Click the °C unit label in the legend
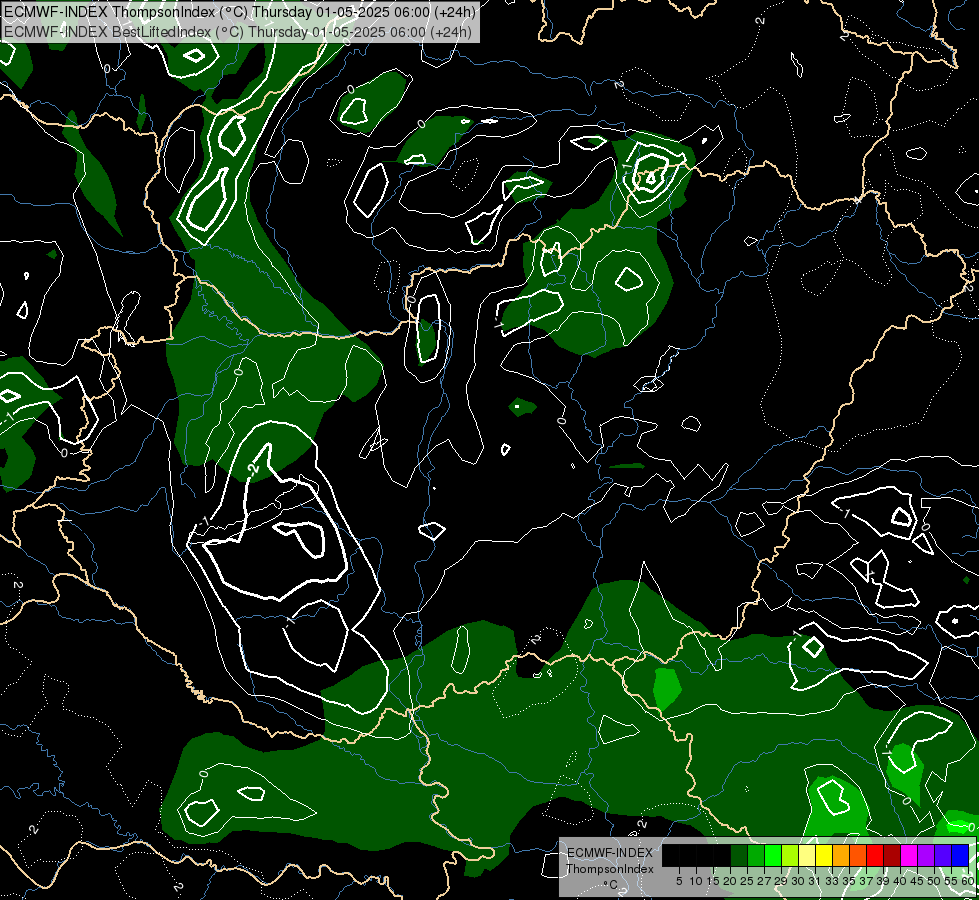The height and width of the screenshot is (900, 979). [611, 884]
